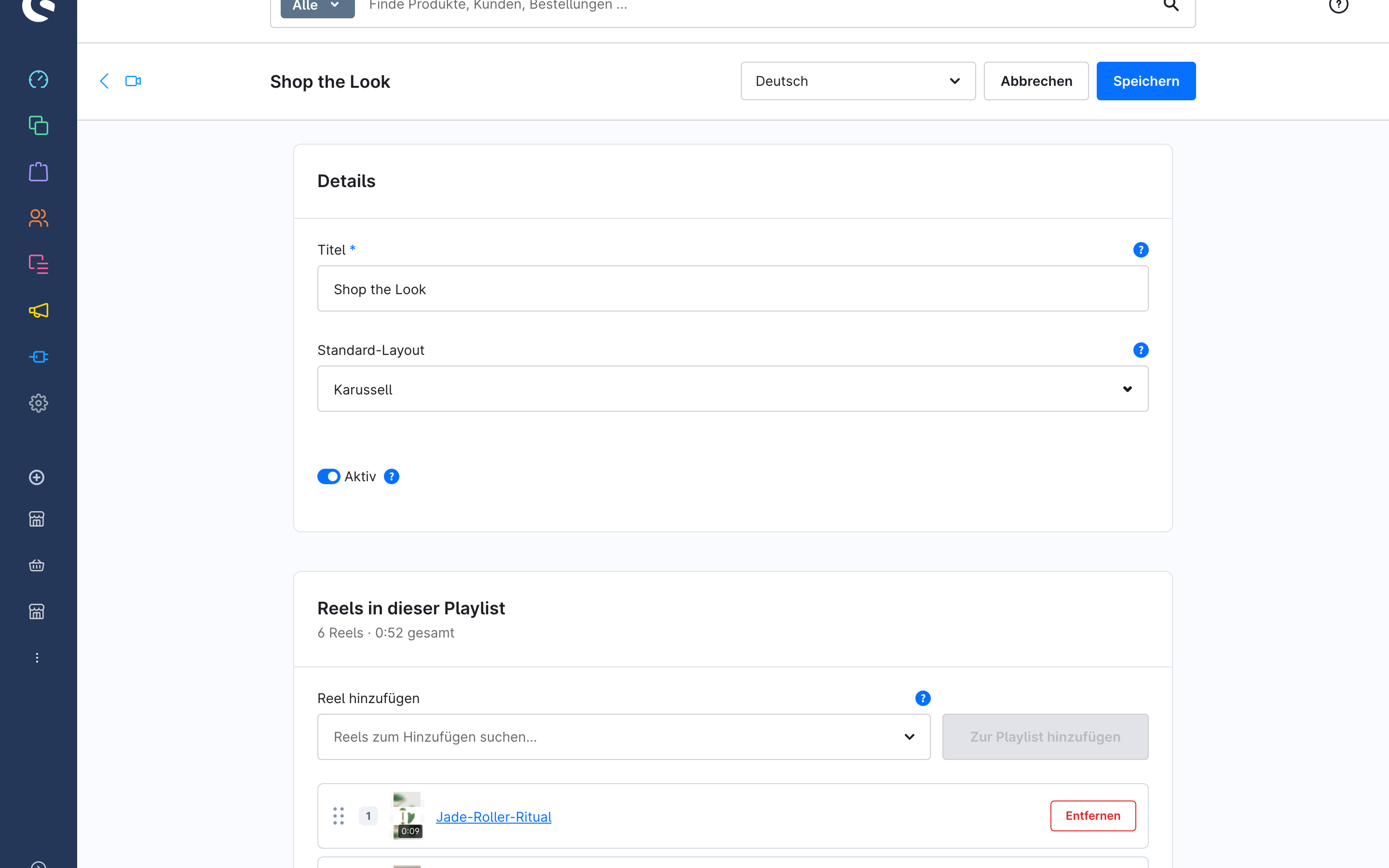1389x868 pixels.
Task: Open help for the Titel field
Action: tap(1141, 250)
